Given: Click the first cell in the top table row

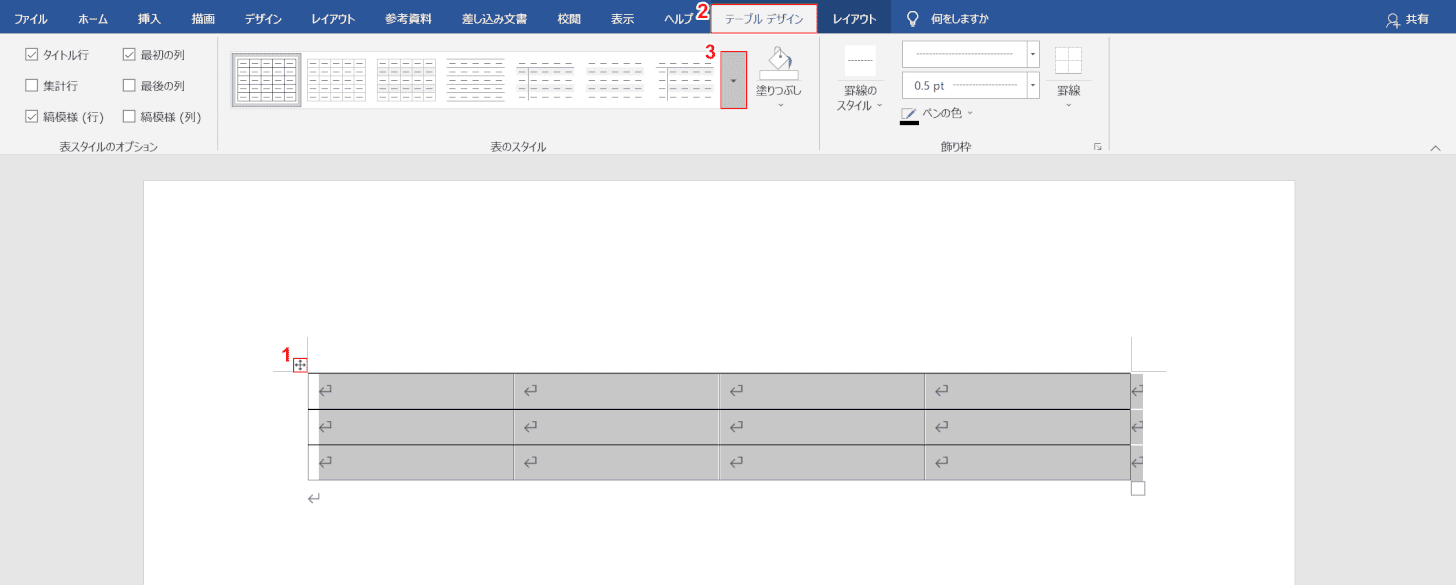Looking at the screenshot, I should pos(411,391).
